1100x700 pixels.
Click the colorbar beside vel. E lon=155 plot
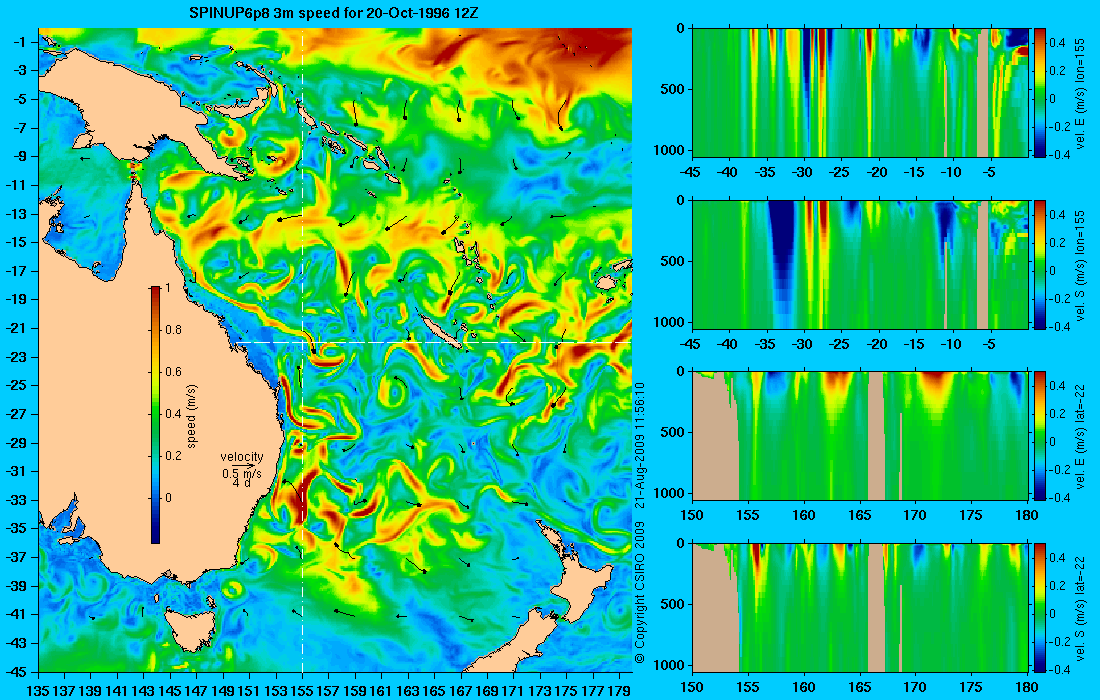coord(1040,93)
